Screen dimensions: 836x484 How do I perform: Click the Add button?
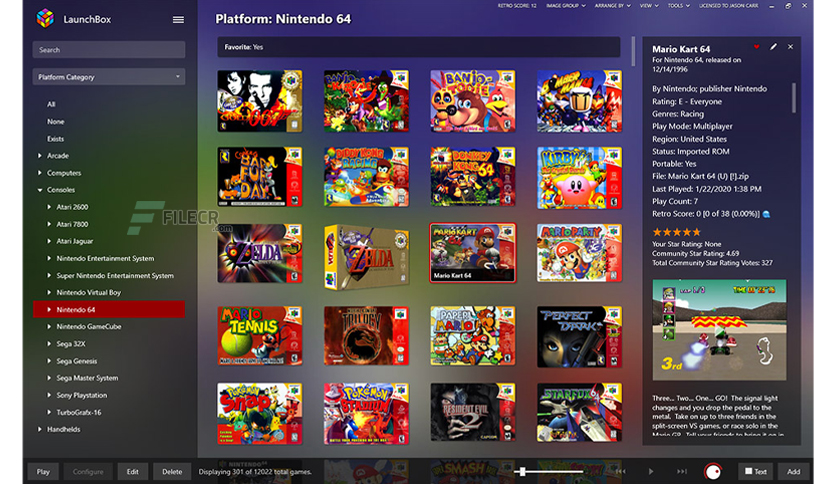793,471
